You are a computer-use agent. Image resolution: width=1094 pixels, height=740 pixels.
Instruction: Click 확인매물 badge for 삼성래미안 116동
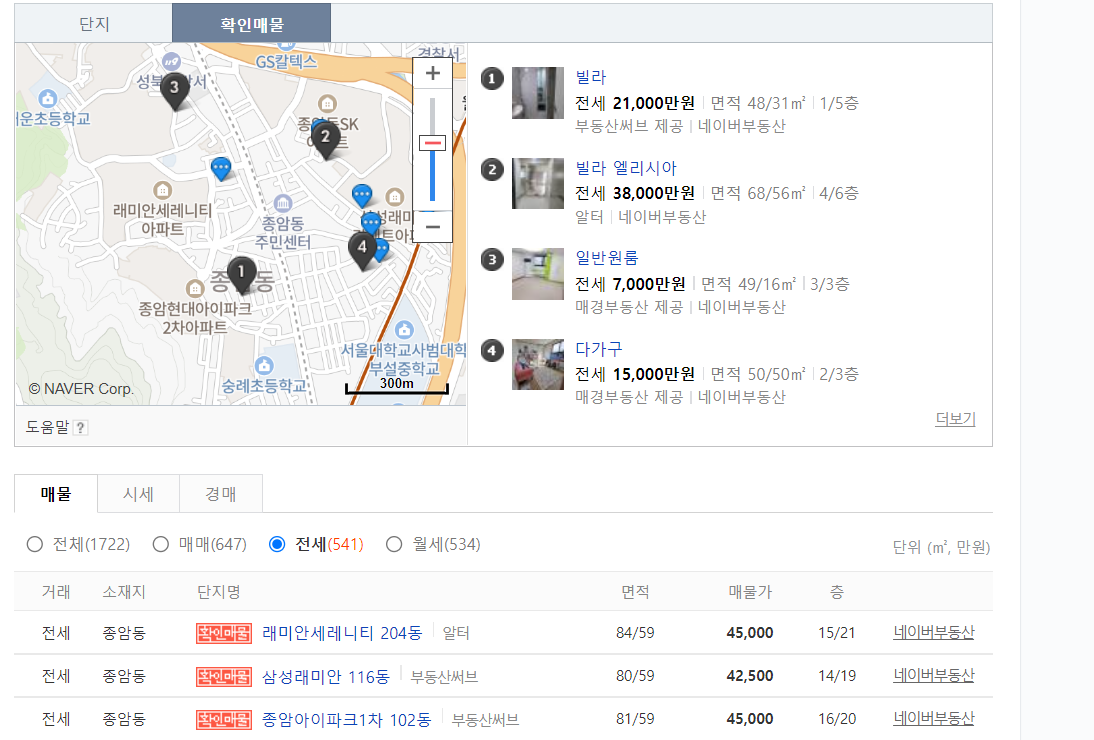pyautogui.click(x=224, y=677)
